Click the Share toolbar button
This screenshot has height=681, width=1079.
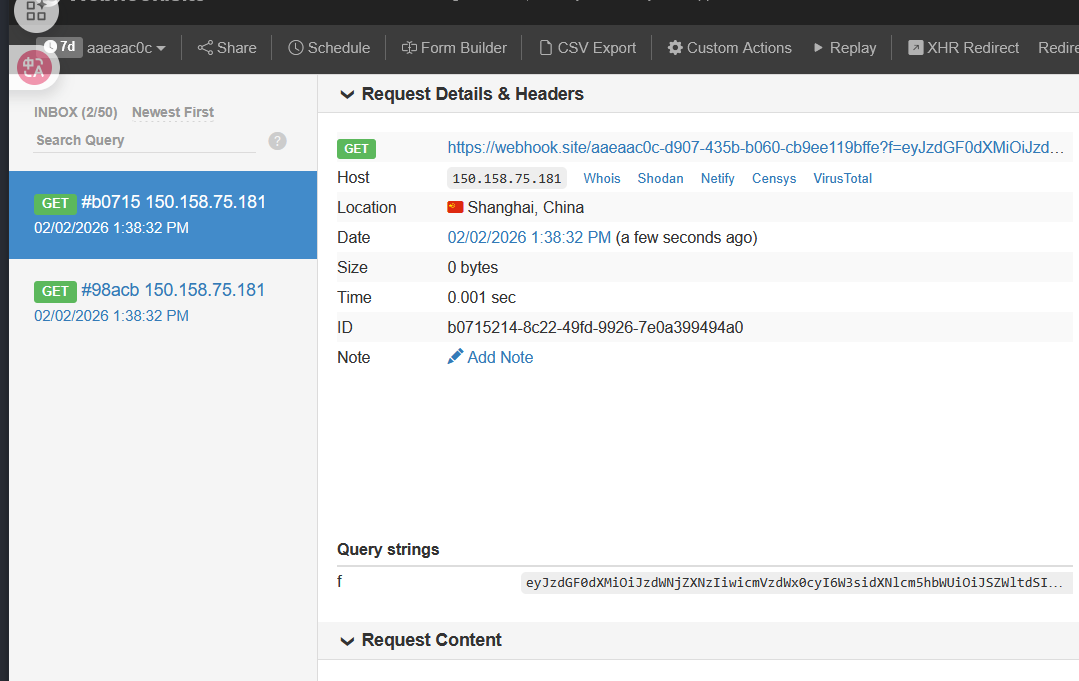pos(227,48)
